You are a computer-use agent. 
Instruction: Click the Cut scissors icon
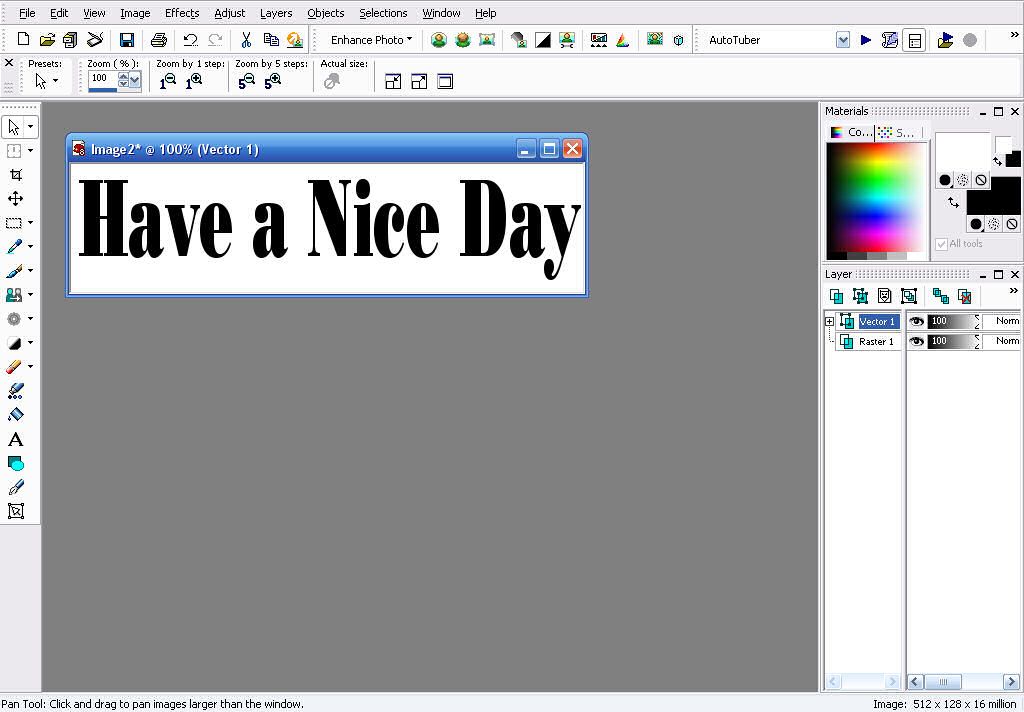(246, 40)
